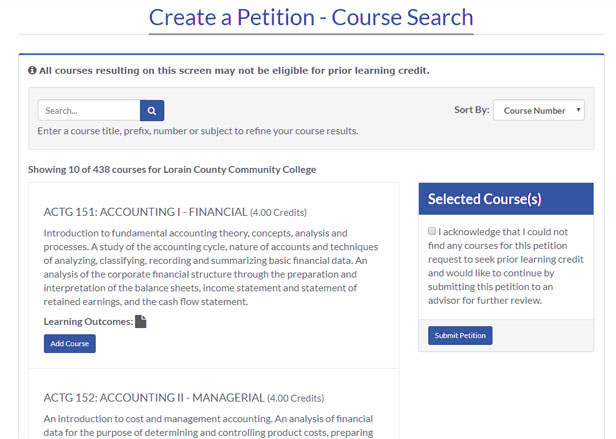Click the Create a Petition page heading
Screen dimensions: 616x439
(311, 18)
